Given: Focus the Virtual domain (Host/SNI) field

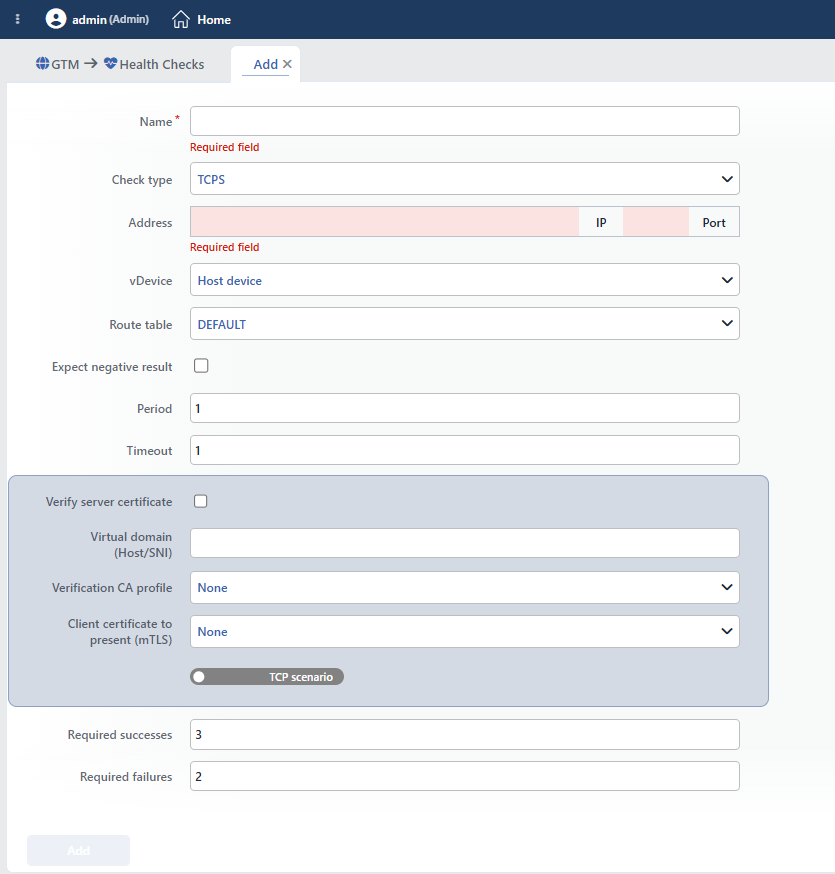Looking at the screenshot, I should [x=465, y=543].
